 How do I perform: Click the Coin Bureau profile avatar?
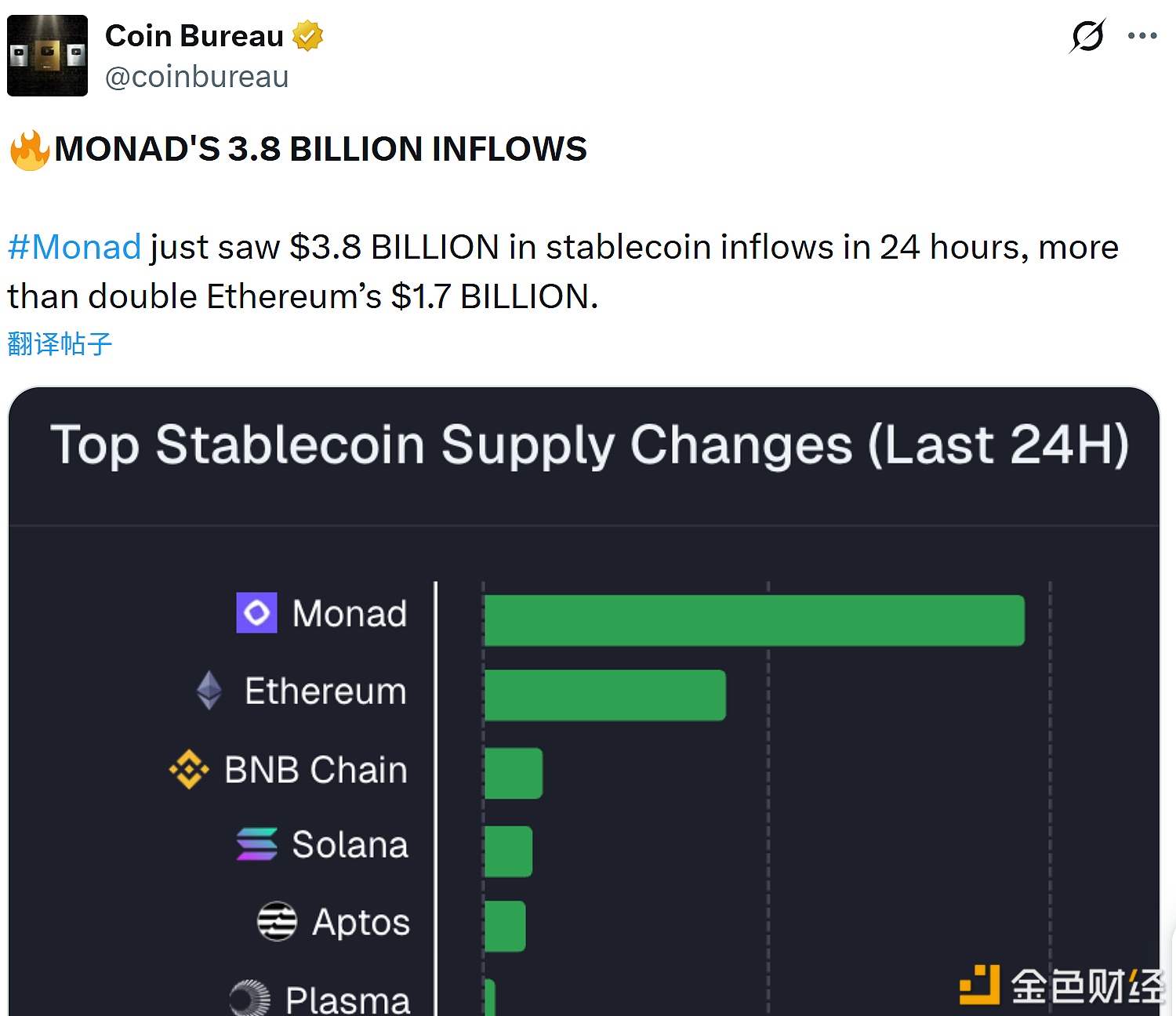point(47,56)
